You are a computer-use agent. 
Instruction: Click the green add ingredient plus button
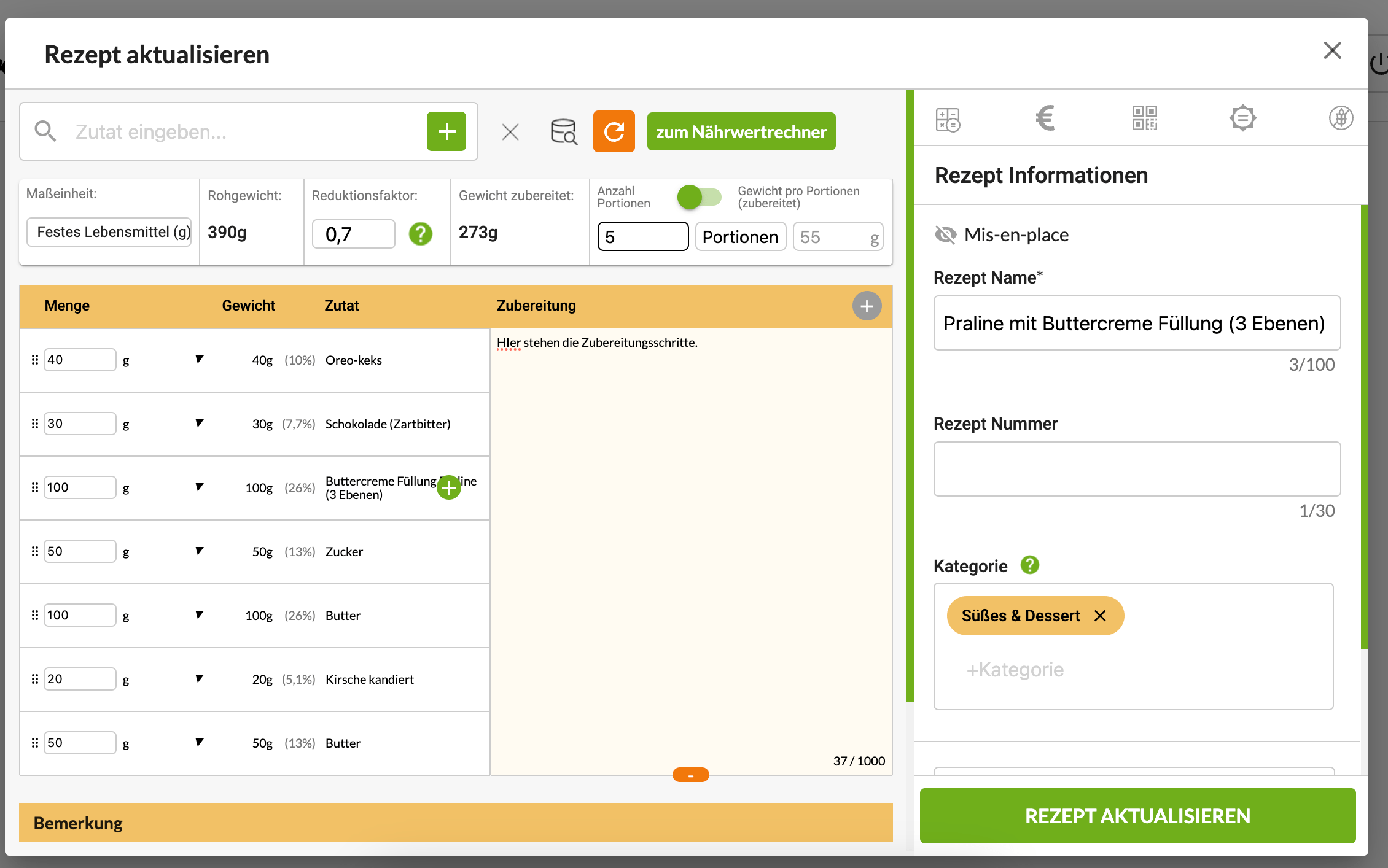tap(446, 131)
